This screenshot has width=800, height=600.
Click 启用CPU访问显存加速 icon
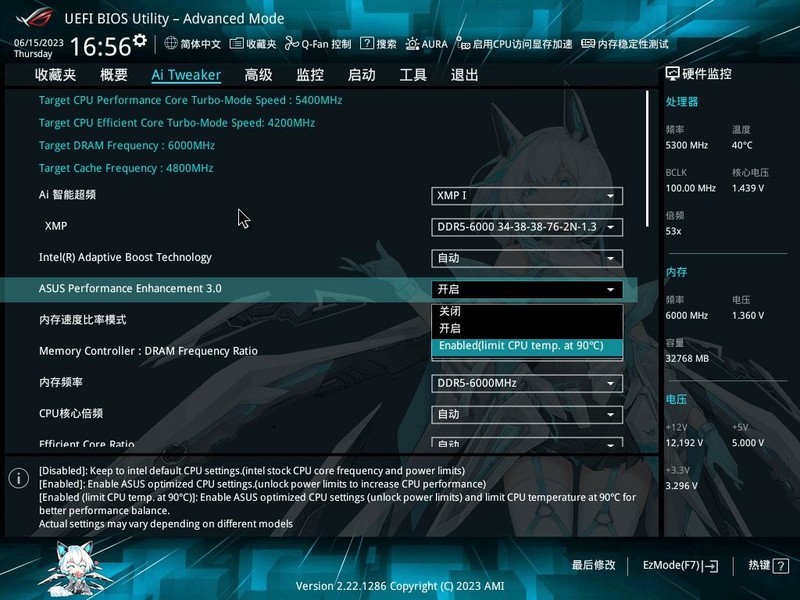tap(463, 44)
